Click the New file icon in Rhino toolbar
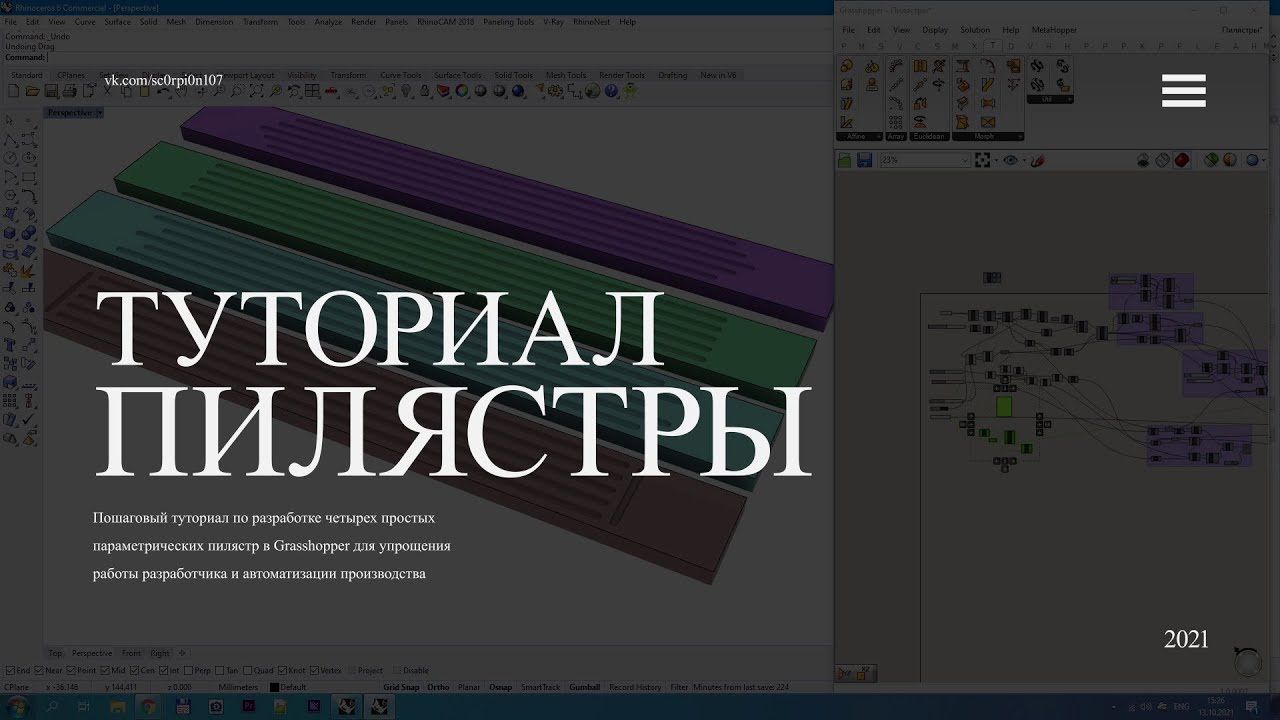 click(x=13, y=91)
